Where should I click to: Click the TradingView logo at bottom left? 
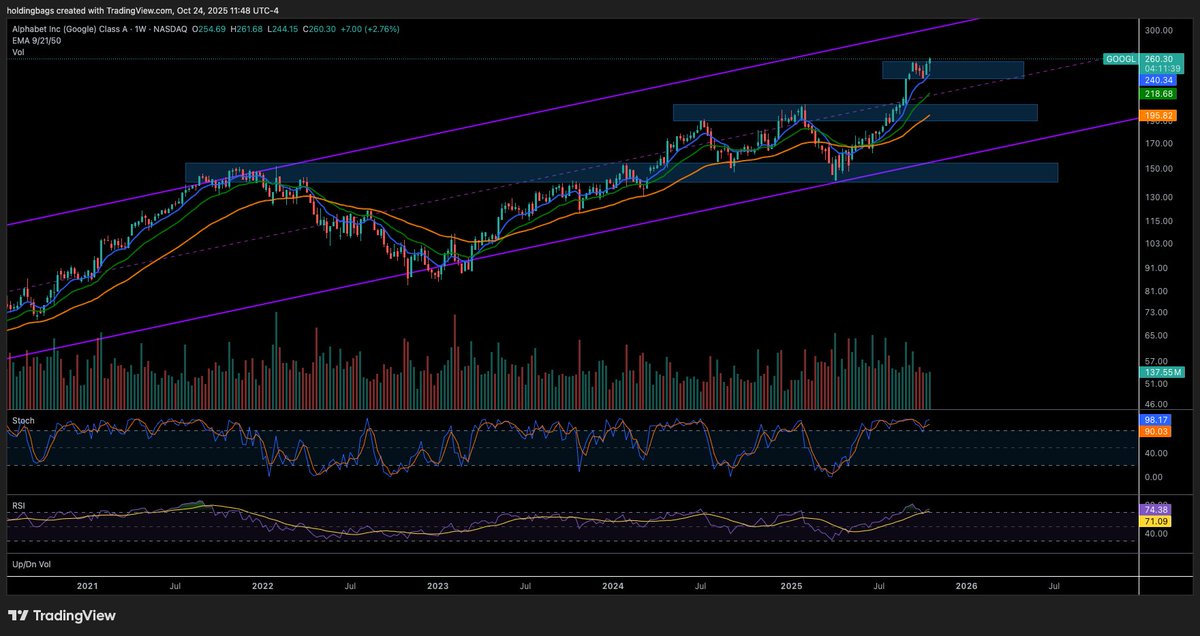tap(62, 616)
